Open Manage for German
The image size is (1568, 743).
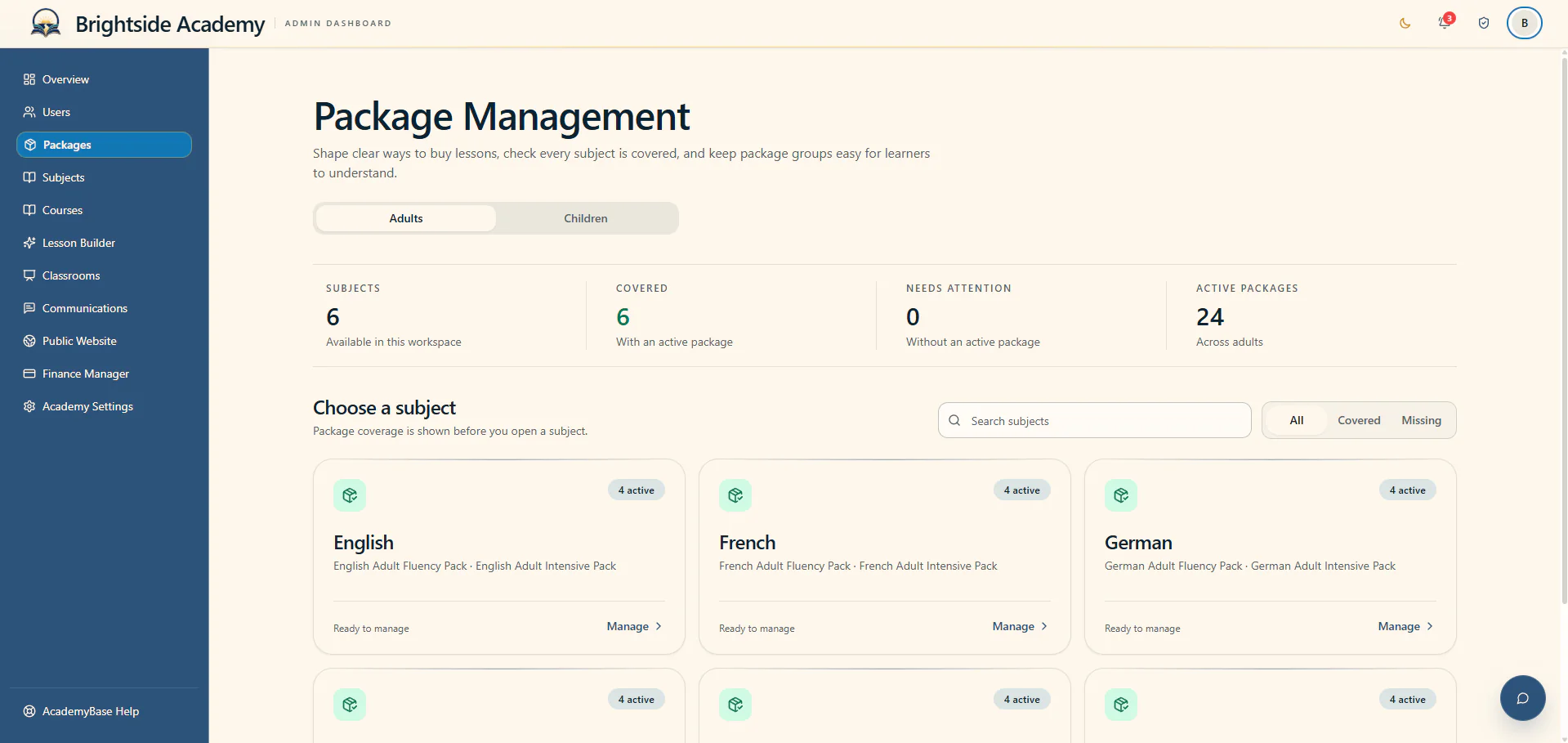pos(1405,626)
